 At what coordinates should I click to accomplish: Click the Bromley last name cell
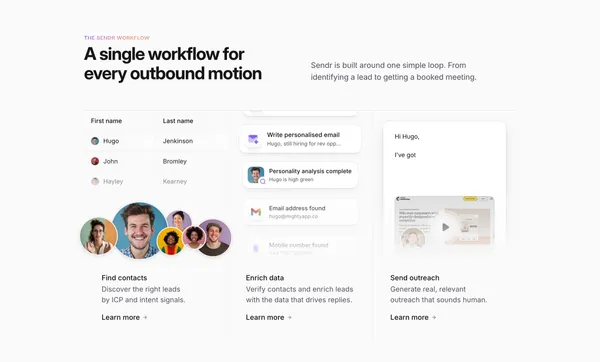(x=175, y=161)
